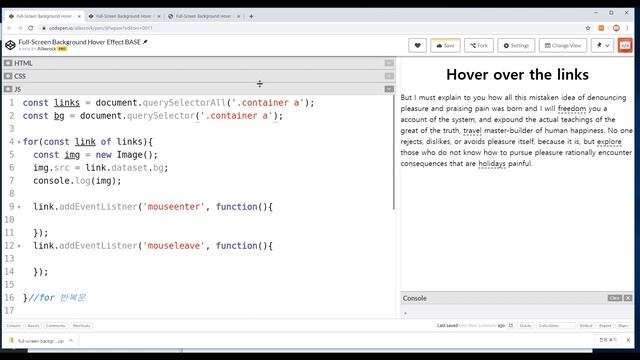Go forward in browser history
Image resolution: width=640 pixels, height=360 pixels.
click(x=20, y=28)
